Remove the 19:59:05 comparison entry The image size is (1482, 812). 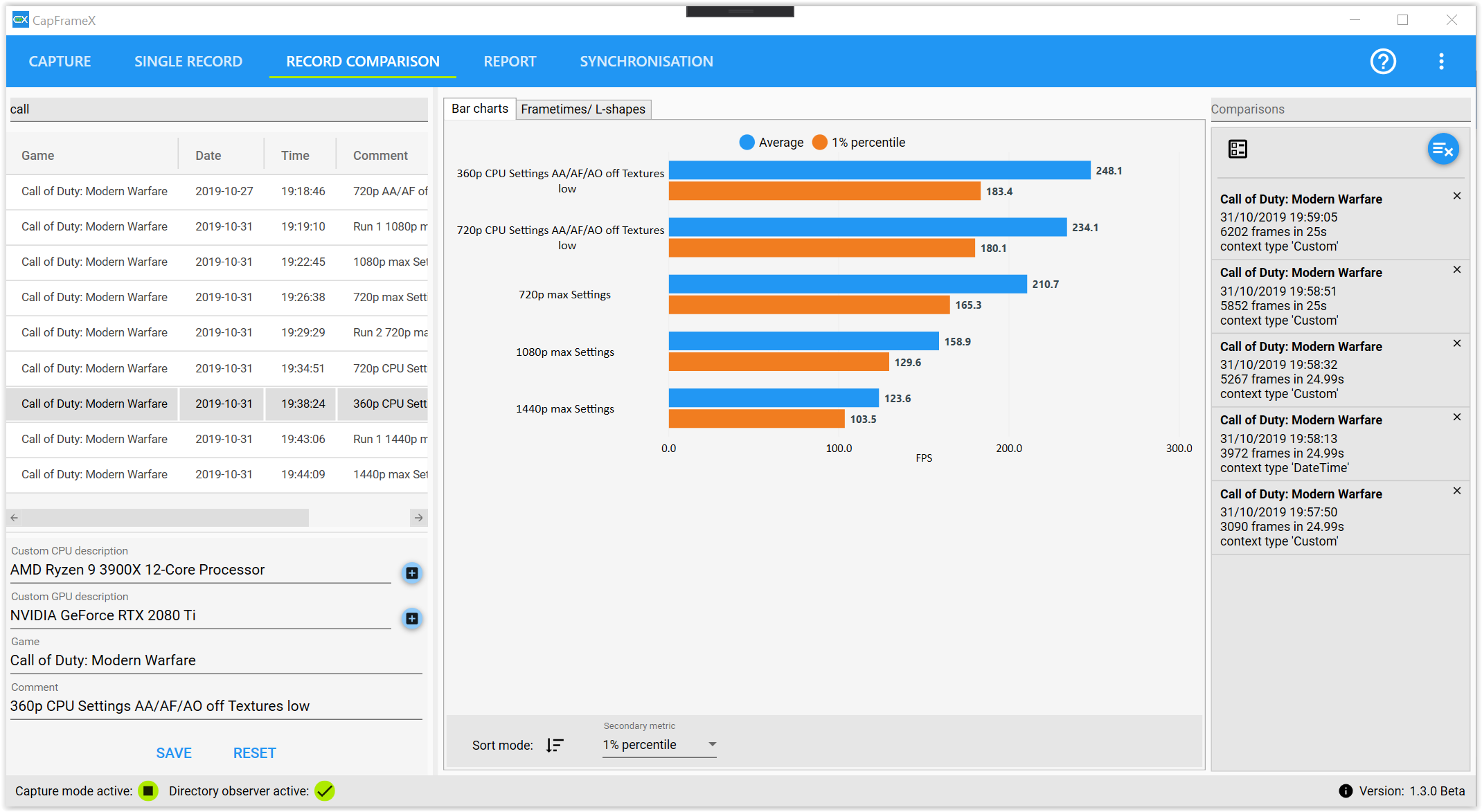pos(1457,196)
